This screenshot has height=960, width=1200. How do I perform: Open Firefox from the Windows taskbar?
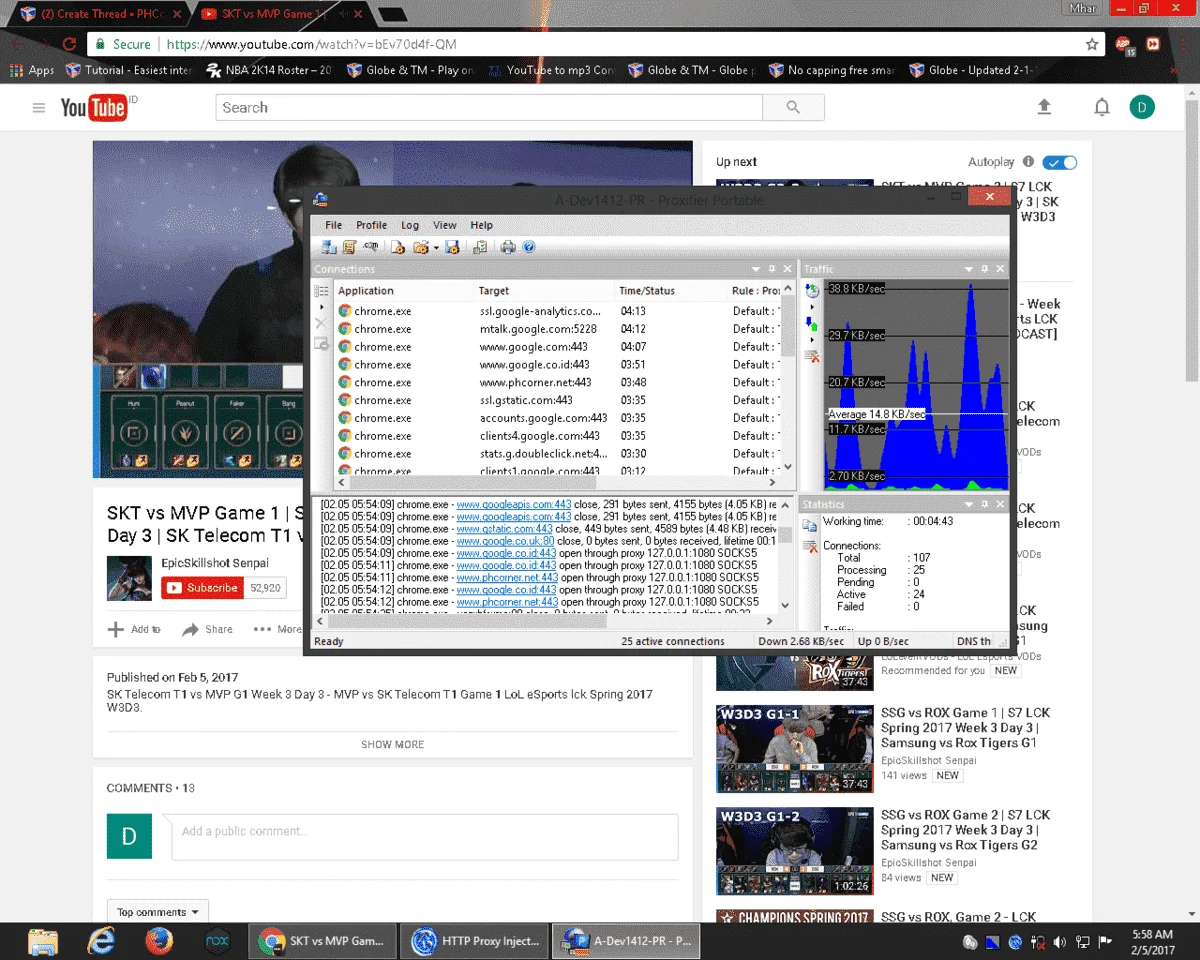(159, 941)
